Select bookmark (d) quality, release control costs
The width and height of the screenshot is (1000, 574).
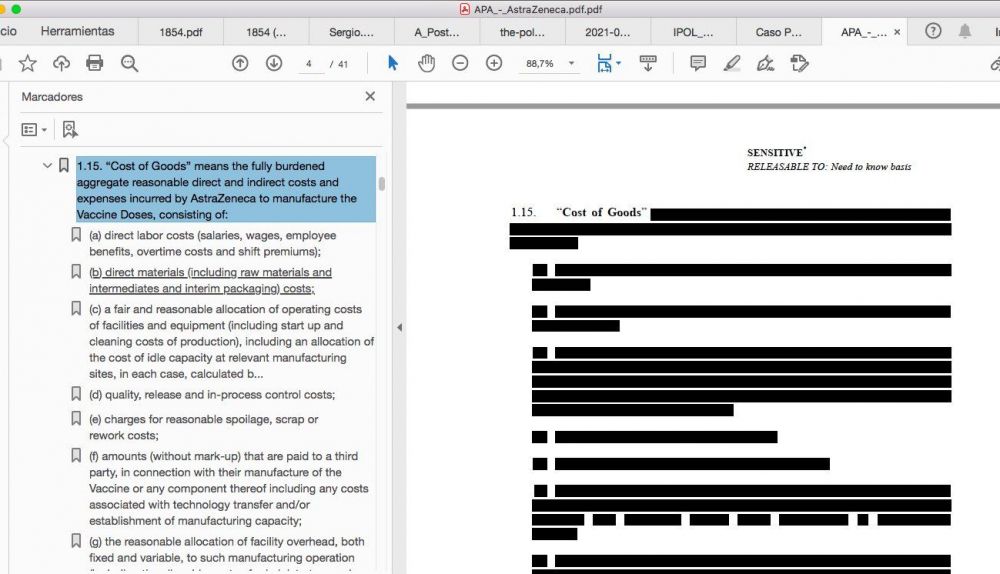point(212,395)
